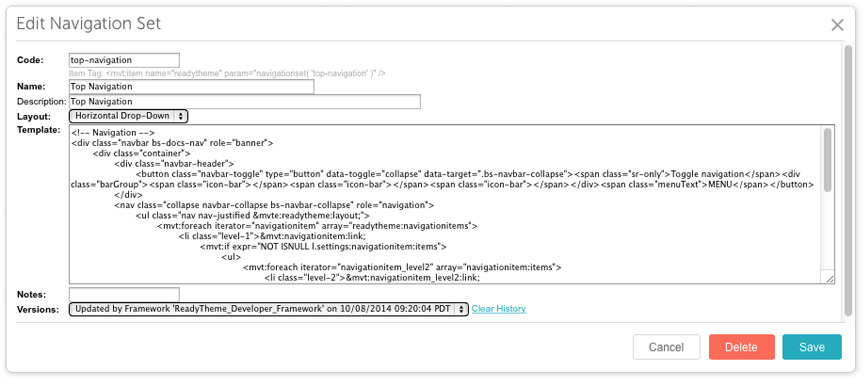The width and height of the screenshot is (864, 378).
Task: Click the Name input field
Action: pyautogui.click(x=192, y=87)
